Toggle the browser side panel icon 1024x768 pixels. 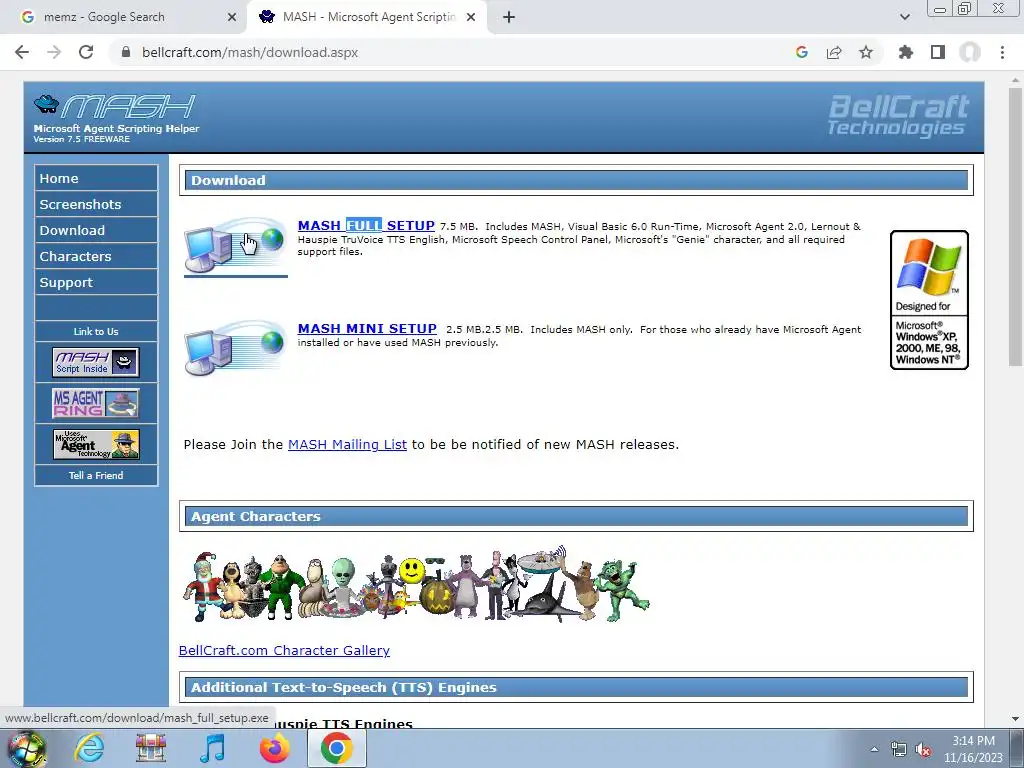tap(938, 52)
